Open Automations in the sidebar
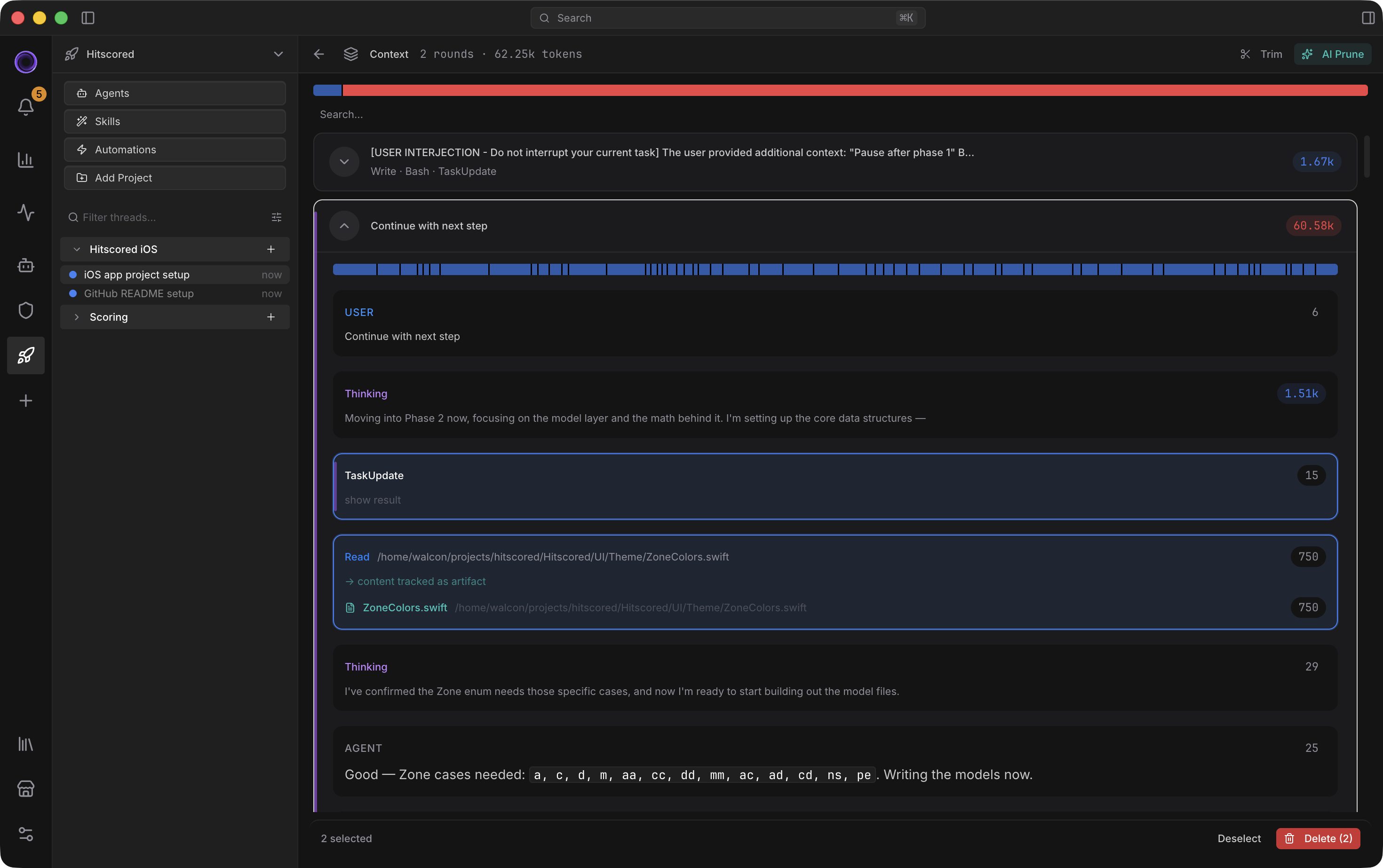Image resolution: width=1383 pixels, height=868 pixels. [x=175, y=149]
